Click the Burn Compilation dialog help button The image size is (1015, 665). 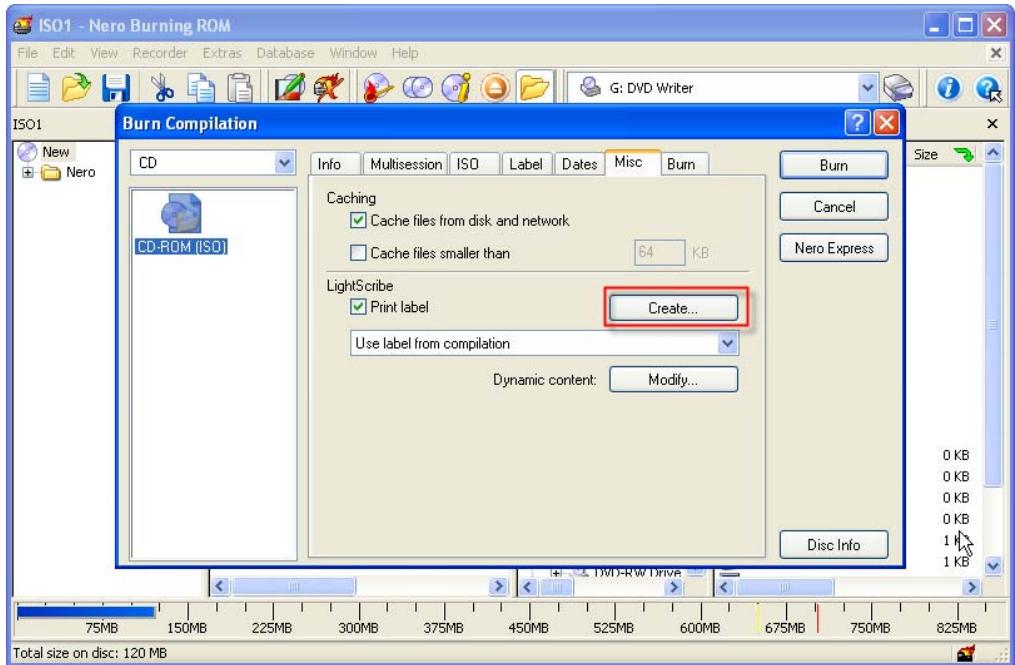point(857,122)
